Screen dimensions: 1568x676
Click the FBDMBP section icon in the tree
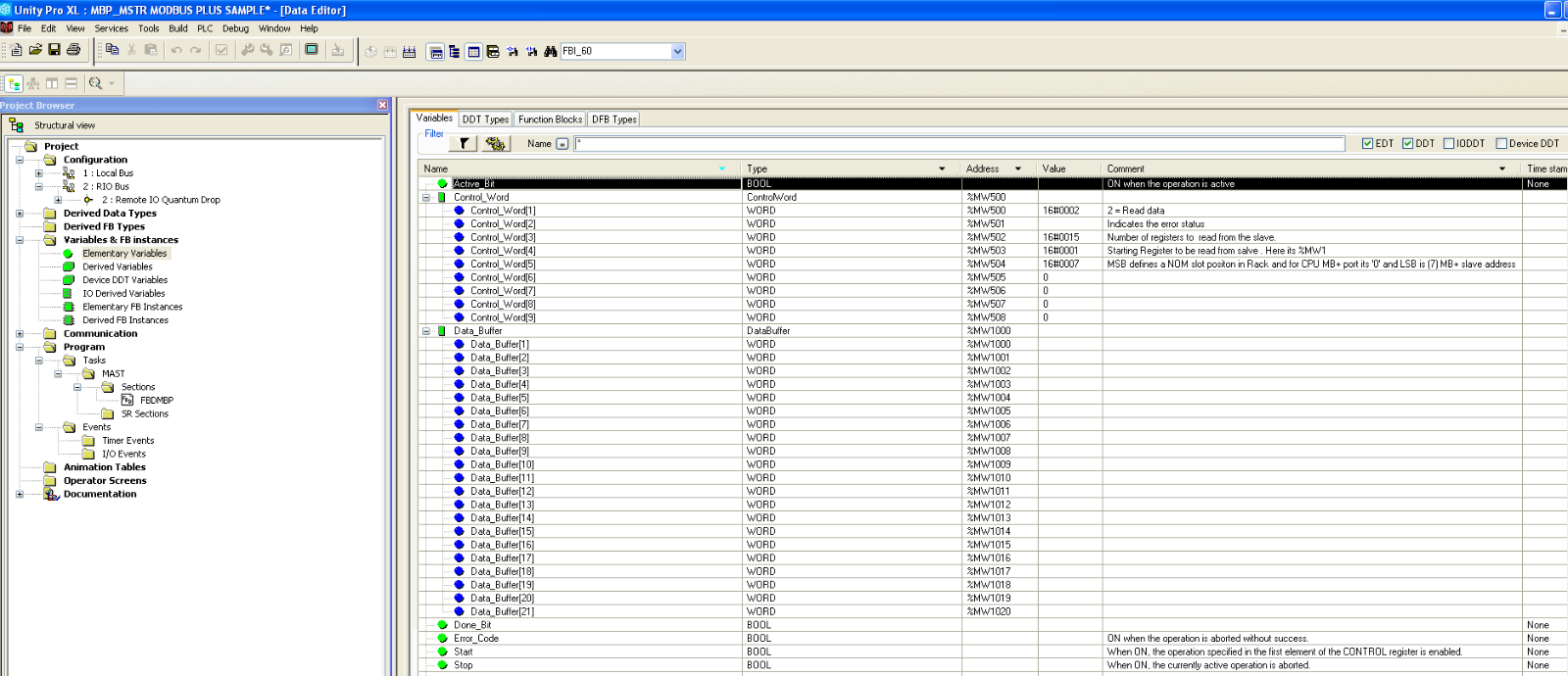[x=127, y=400]
